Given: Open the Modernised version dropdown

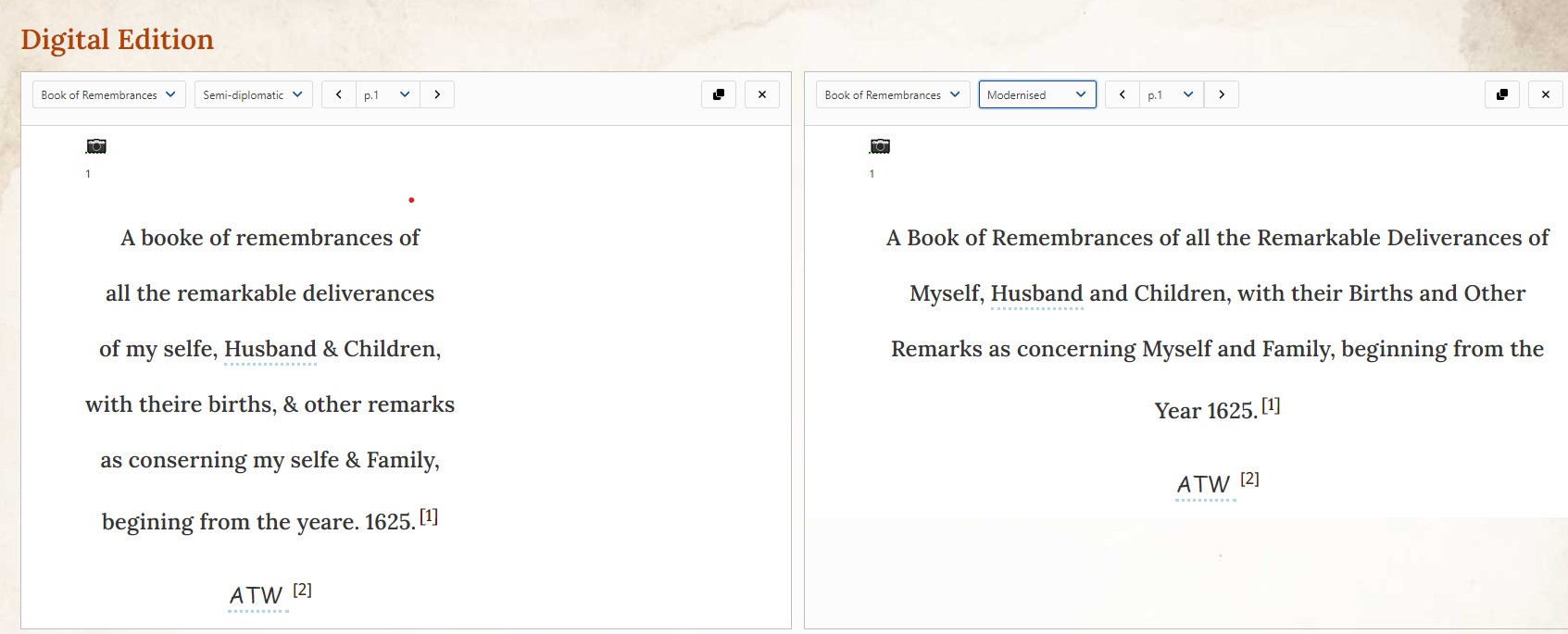Looking at the screenshot, I should click(1037, 94).
